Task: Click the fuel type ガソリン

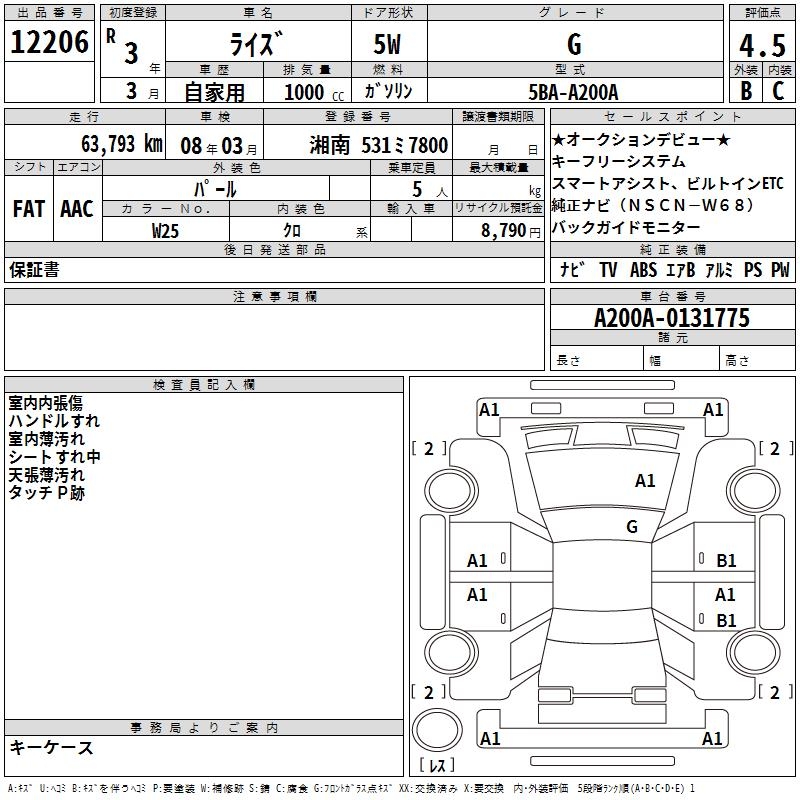Action: pyautogui.click(x=388, y=91)
